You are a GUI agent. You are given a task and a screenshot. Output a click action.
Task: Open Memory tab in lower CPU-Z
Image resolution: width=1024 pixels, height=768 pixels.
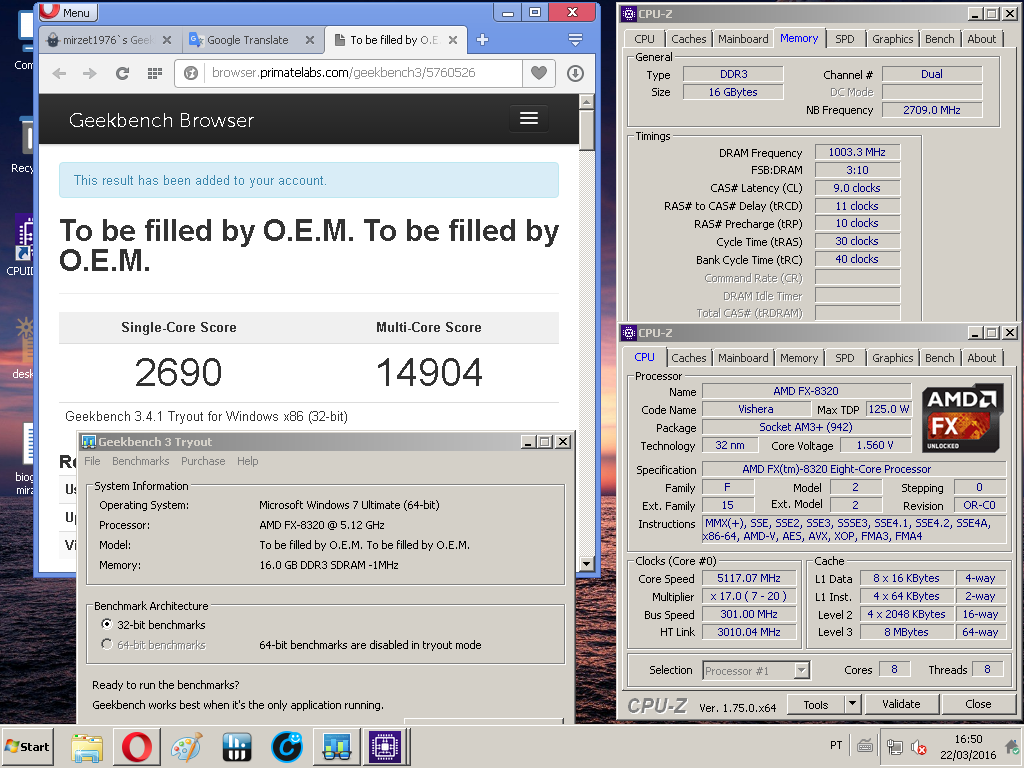pyautogui.click(x=799, y=358)
